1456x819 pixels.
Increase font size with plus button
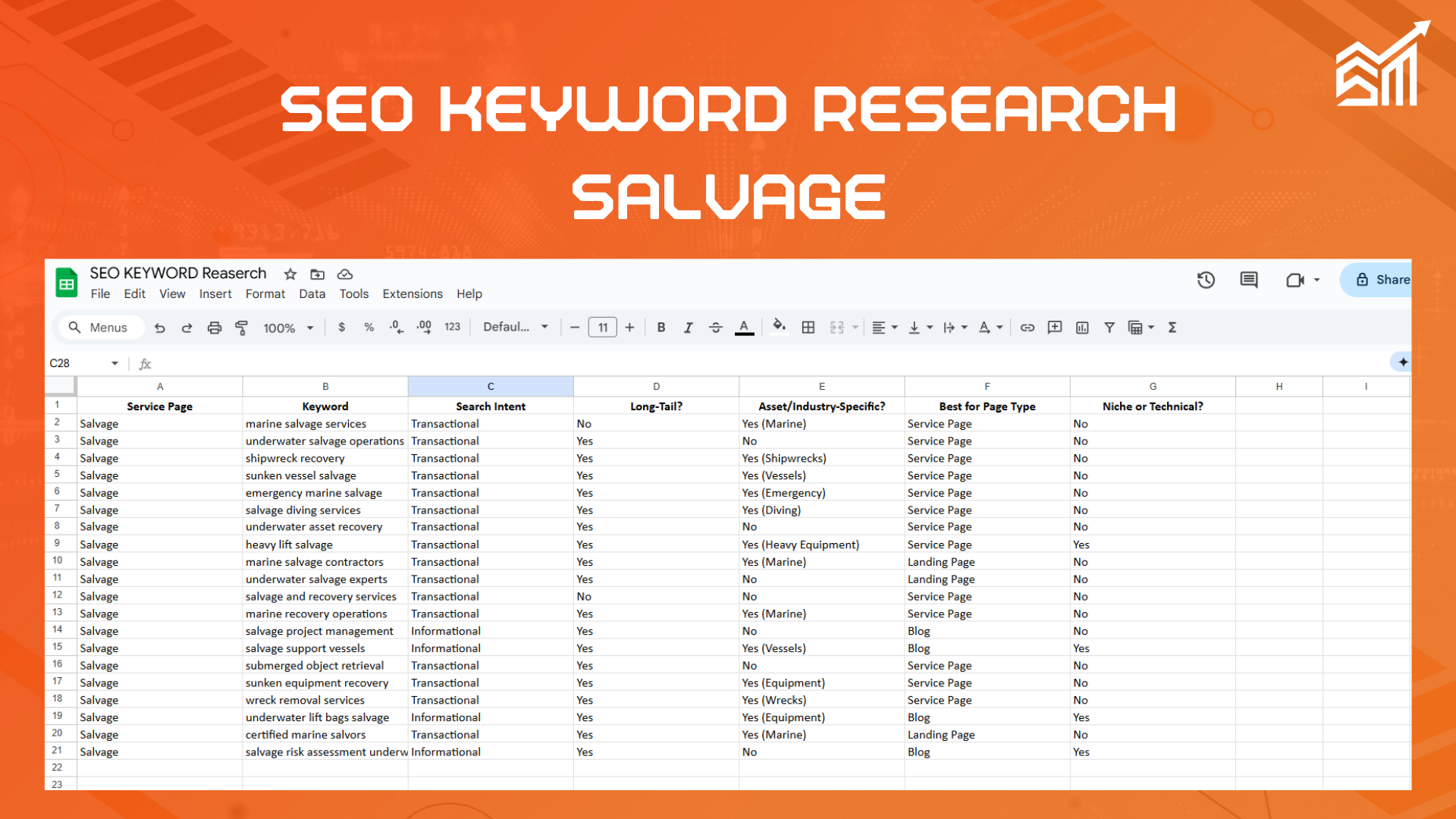click(x=629, y=327)
